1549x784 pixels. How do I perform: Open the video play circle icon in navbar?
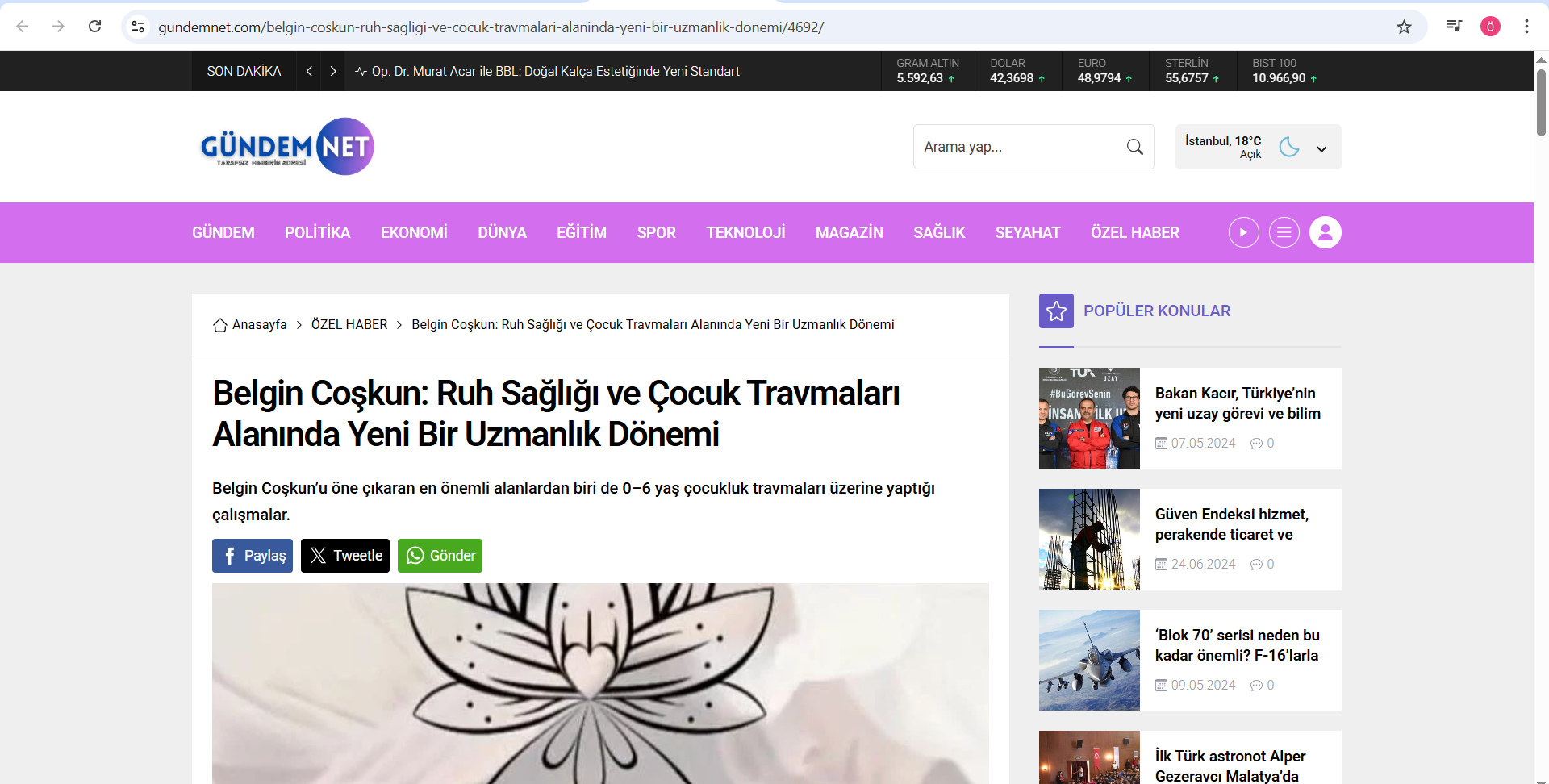pyautogui.click(x=1243, y=232)
